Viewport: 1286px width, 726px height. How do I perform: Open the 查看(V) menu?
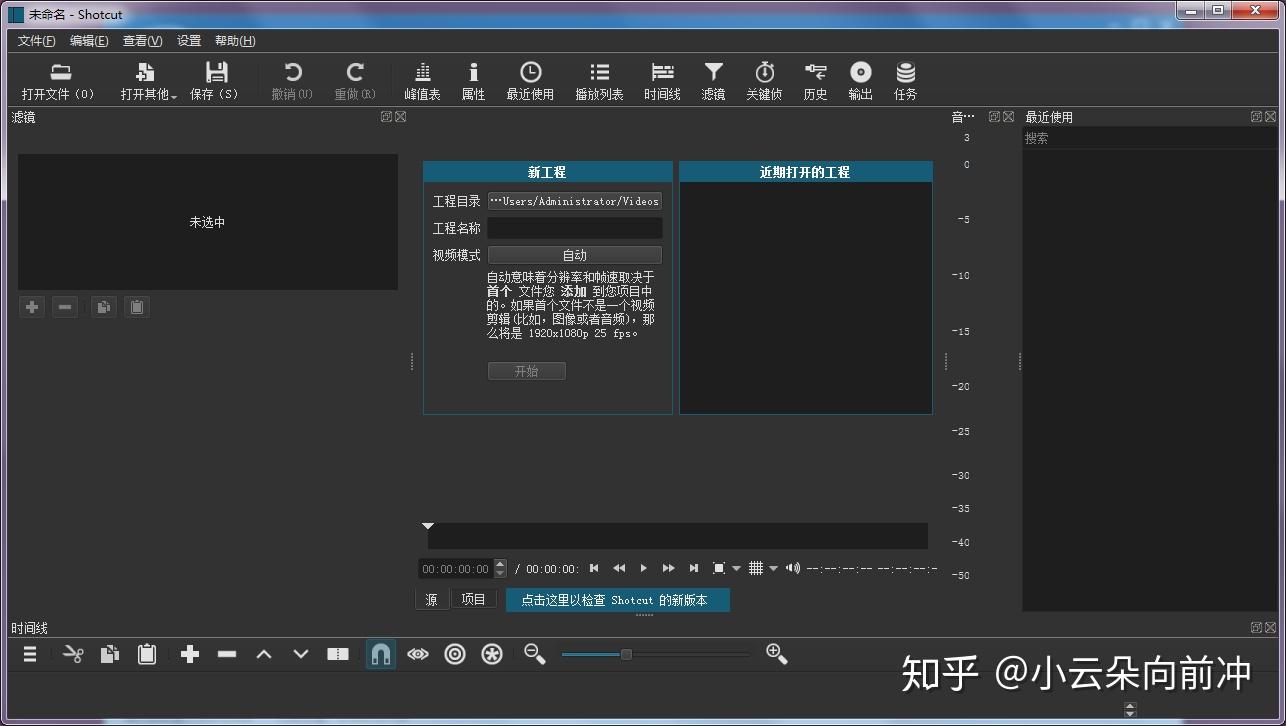pos(142,41)
